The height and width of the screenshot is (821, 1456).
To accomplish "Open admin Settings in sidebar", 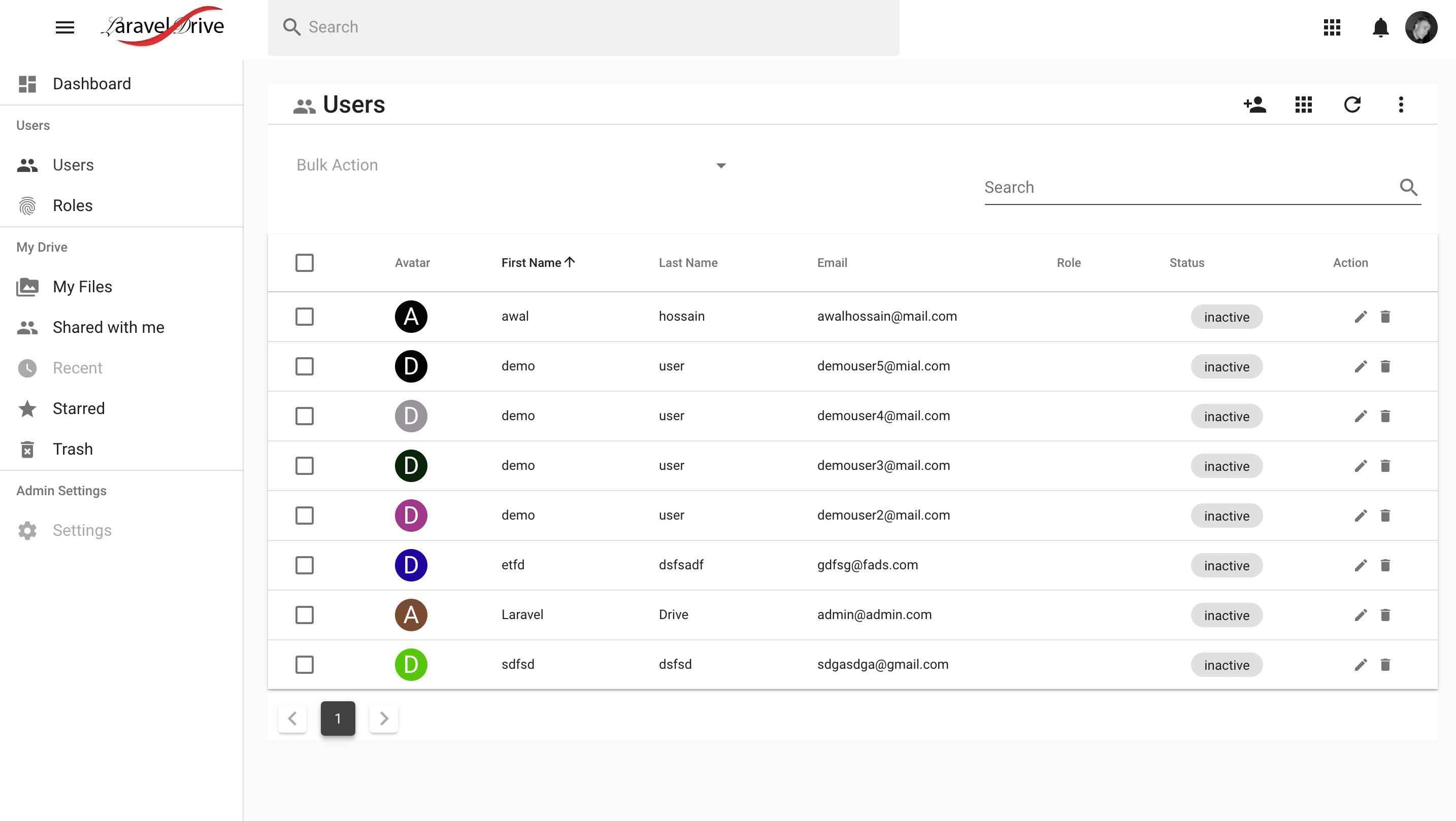I will pyautogui.click(x=121, y=531).
